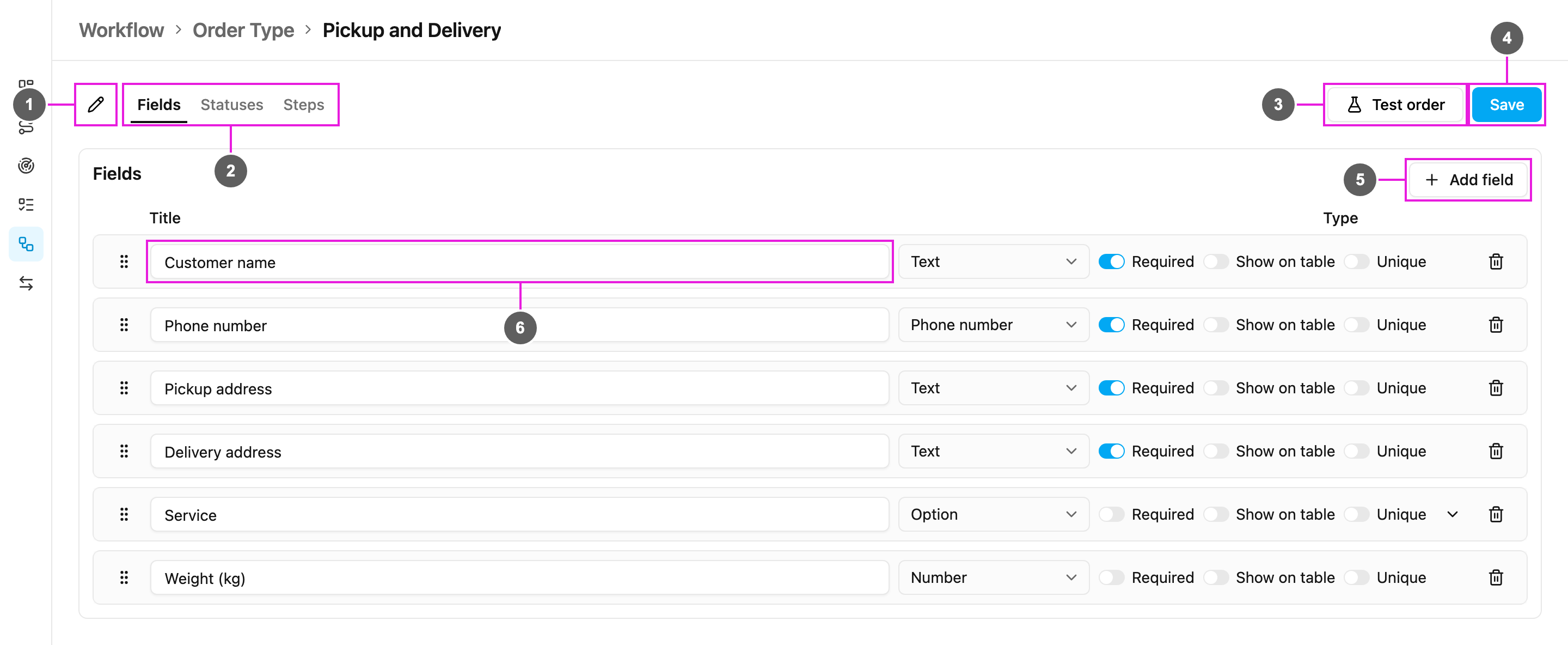Click the Customer name title input
This screenshot has height=645, width=1568.
[x=519, y=262]
